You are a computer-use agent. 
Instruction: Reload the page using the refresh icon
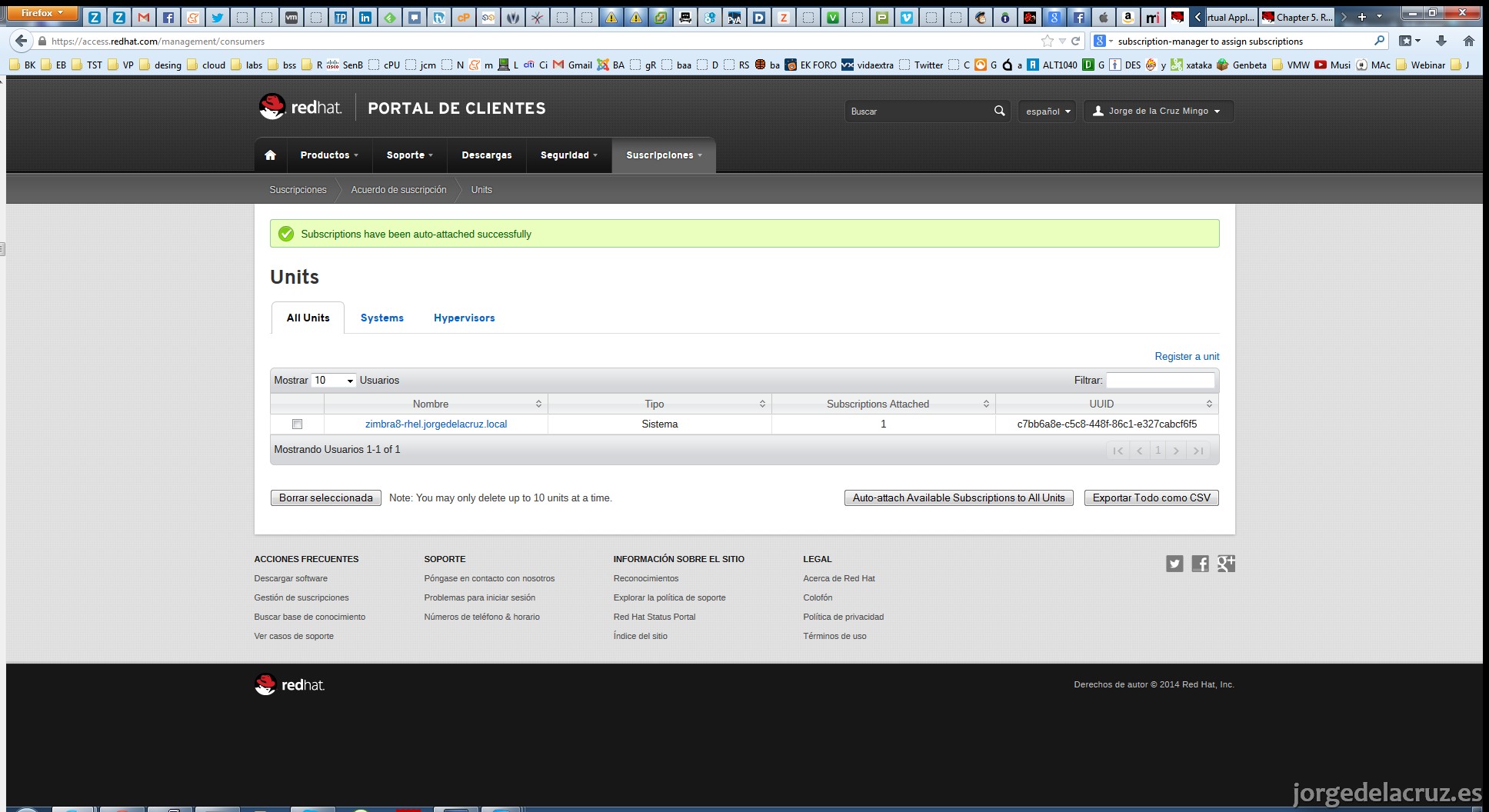tap(1075, 41)
